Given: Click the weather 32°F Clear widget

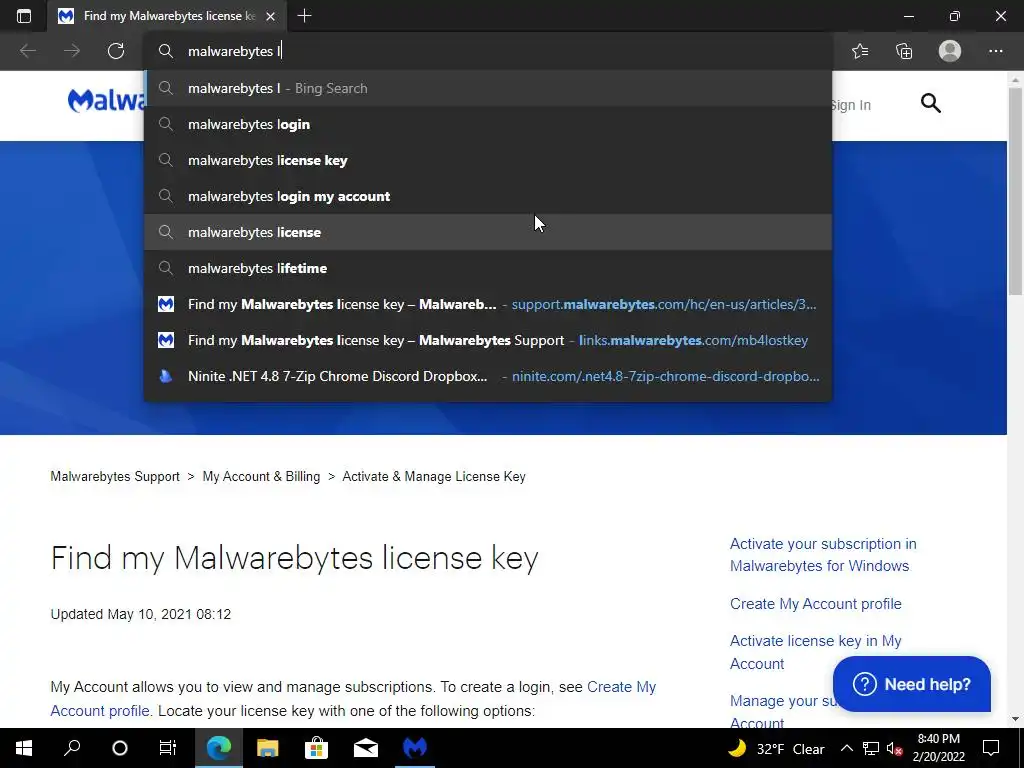Looking at the screenshot, I should click(x=776, y=748).
